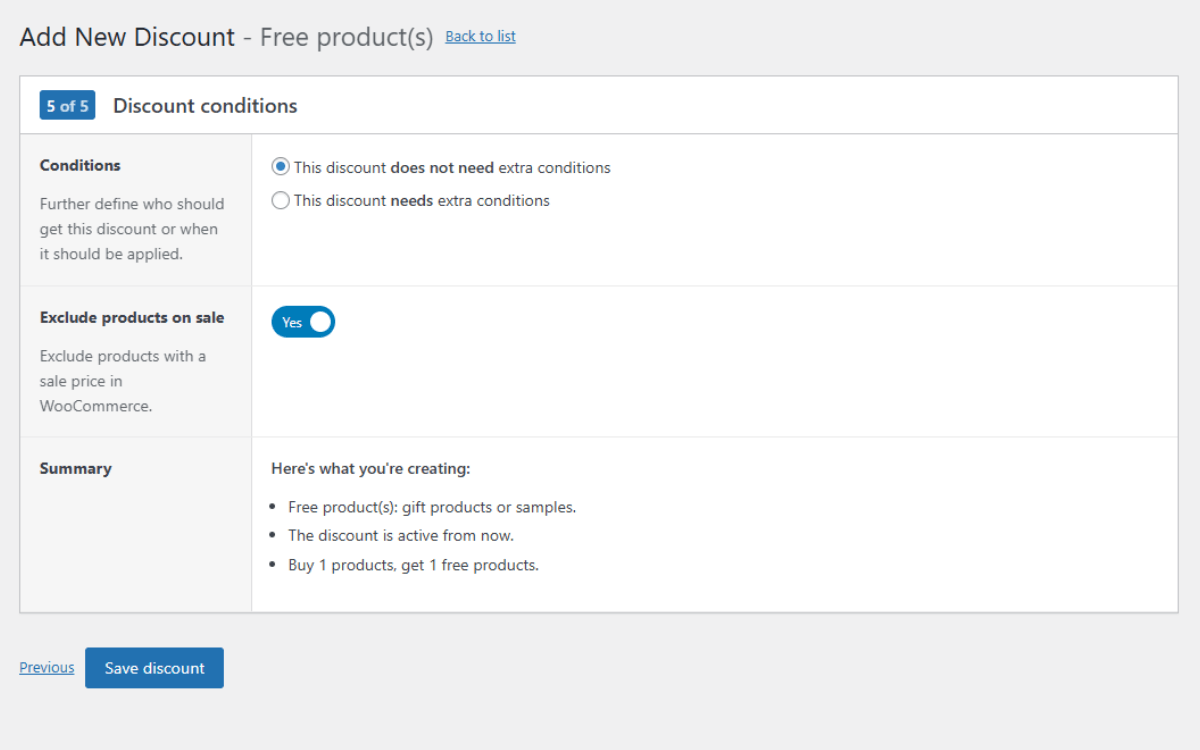Click 'Buy 1 products, get 1 free' line
1200x750 pixels.
[x=413, y=565]
